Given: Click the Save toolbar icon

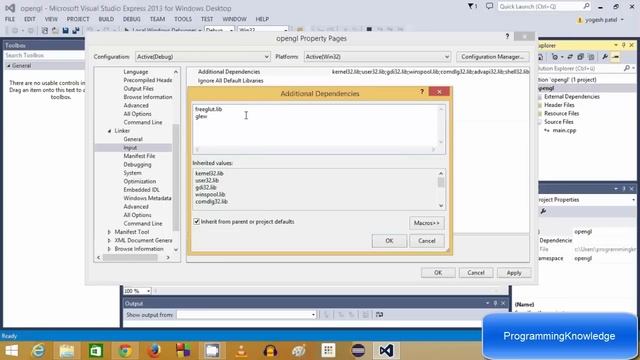Looking at the screenshot, I should [65, 31].
